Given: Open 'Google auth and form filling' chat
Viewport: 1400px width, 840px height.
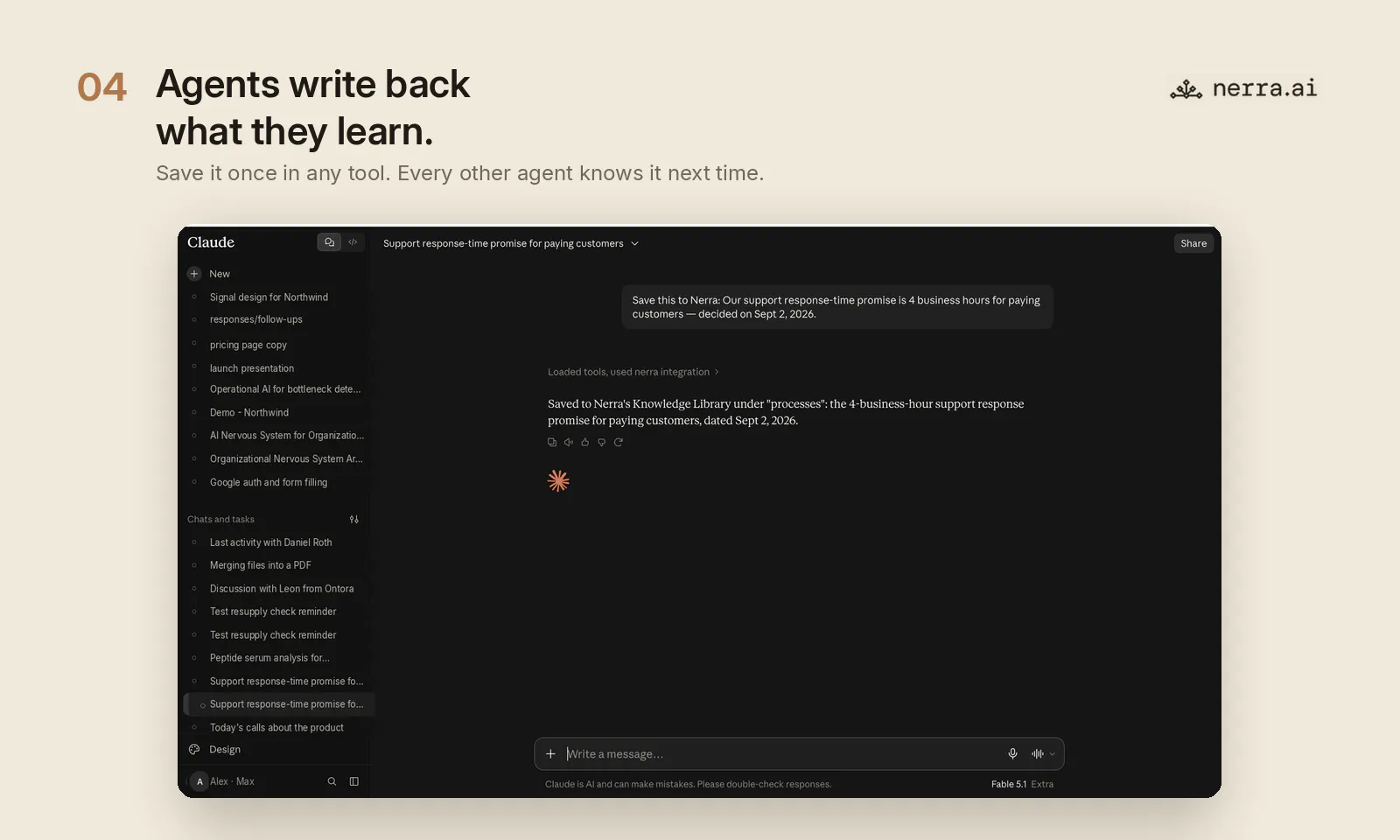Looking at the screenshot, I should point(269,482).
